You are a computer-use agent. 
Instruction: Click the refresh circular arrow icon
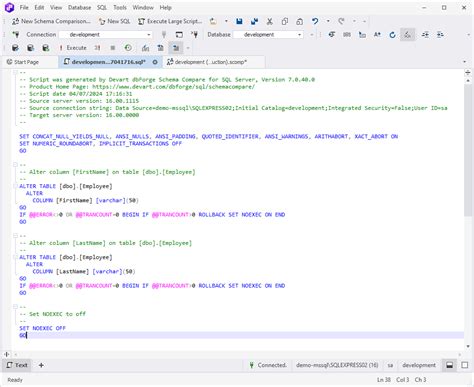pyautogui.click(x=392, y=35)
